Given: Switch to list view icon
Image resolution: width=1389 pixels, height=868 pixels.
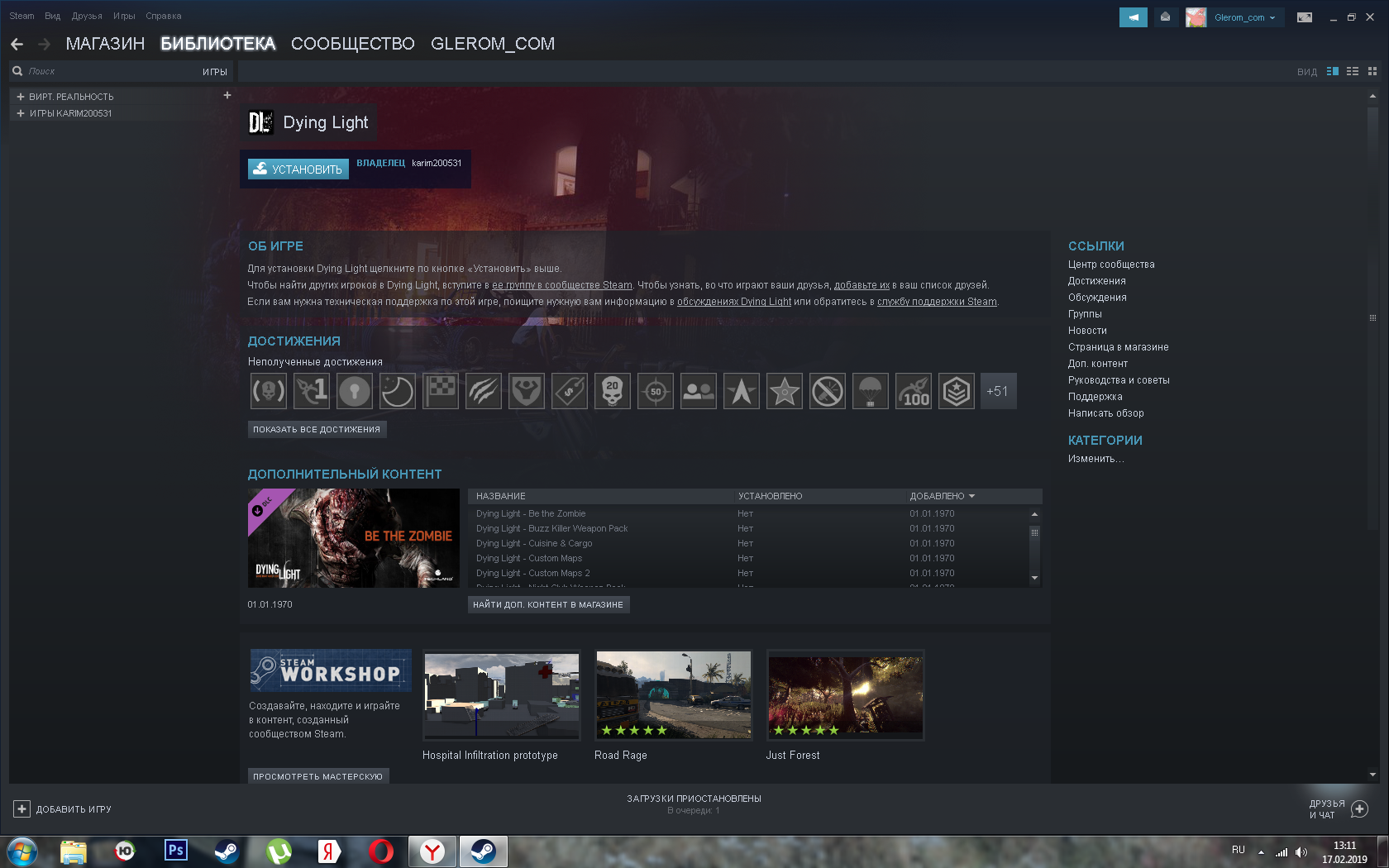Looking at the screenshot, I should [x=1353, y=71].
